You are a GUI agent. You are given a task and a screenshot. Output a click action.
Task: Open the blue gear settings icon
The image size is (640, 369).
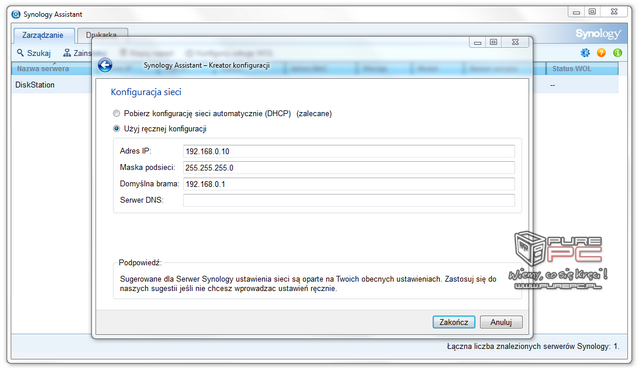(585, 53)
